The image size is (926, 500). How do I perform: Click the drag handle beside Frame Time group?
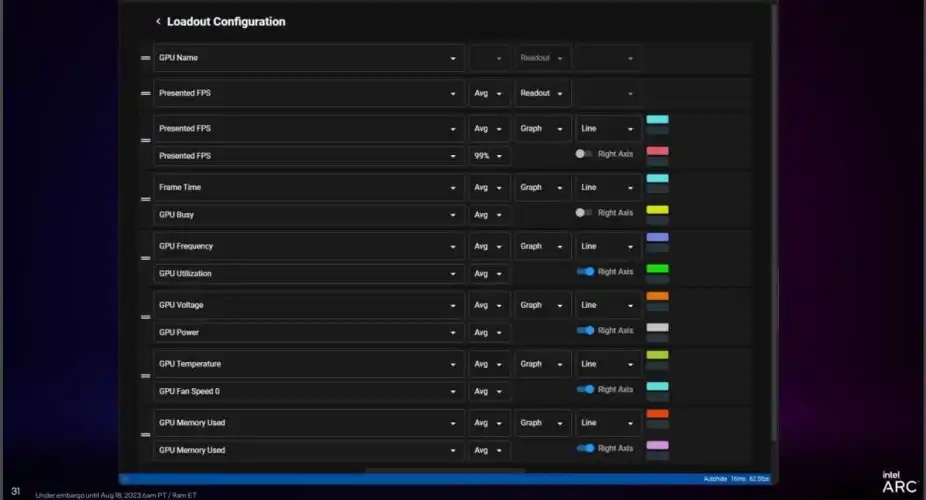point(145,200)
